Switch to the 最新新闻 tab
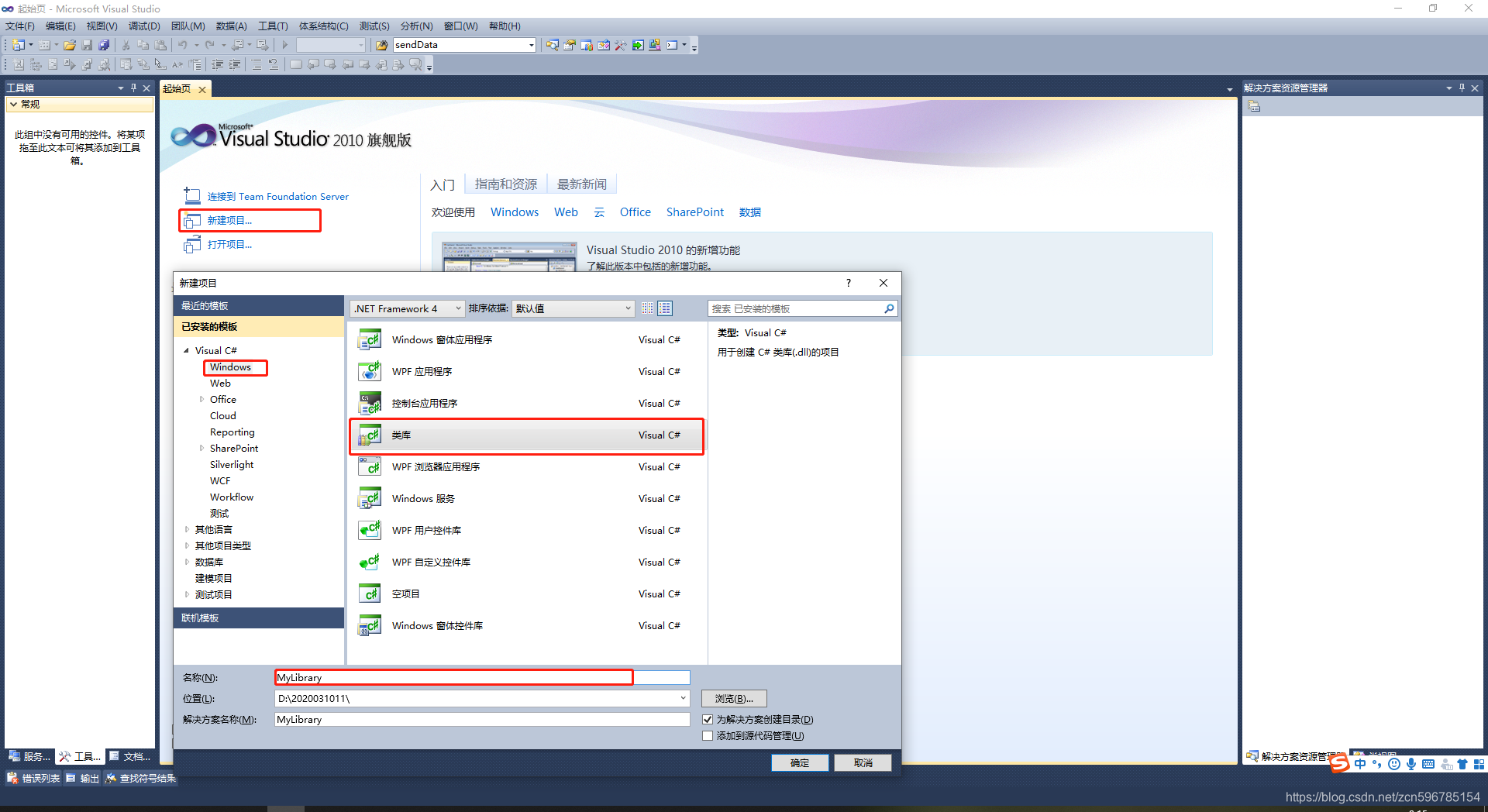 pos(582,184)
